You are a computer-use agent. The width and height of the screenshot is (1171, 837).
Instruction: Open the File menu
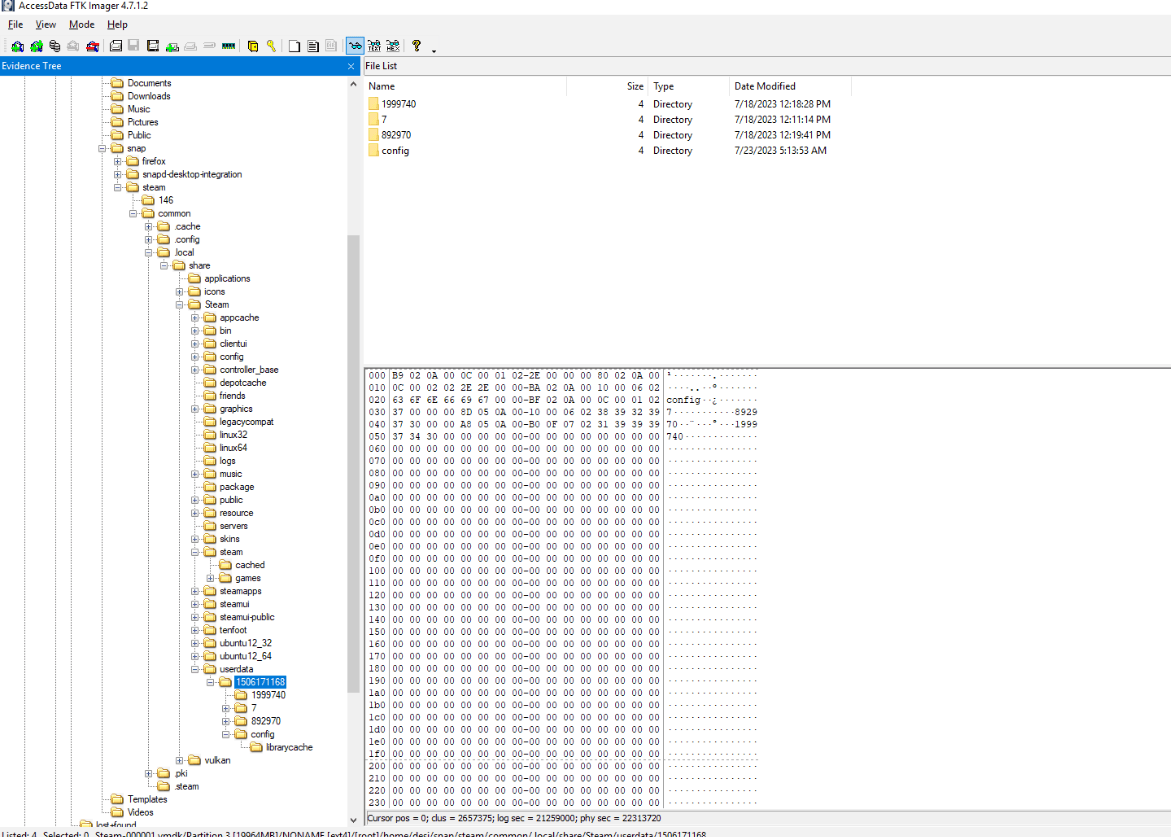tap(16, 25)
